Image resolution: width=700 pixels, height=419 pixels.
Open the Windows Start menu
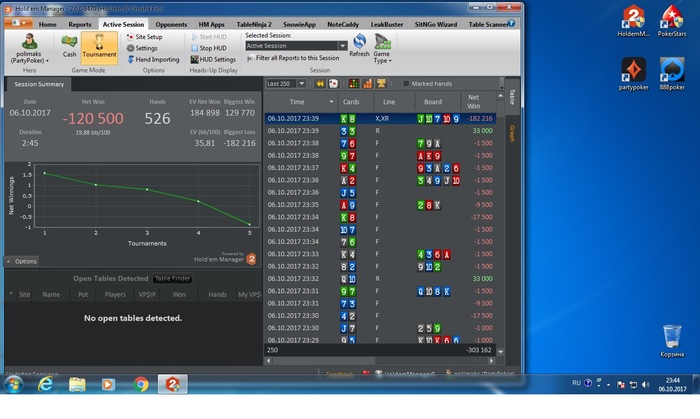[14, 384]
